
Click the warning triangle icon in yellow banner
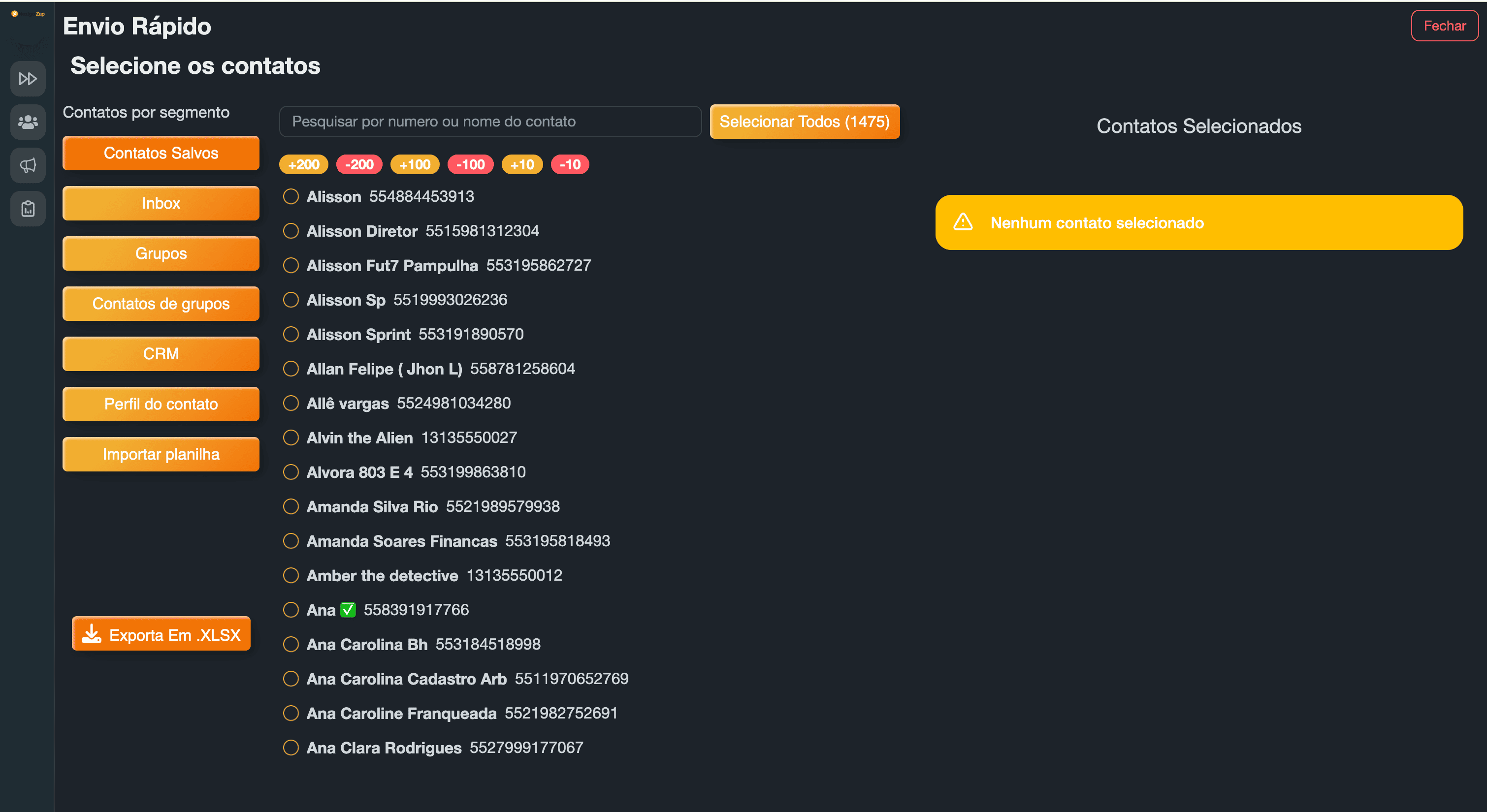(962, 222)
